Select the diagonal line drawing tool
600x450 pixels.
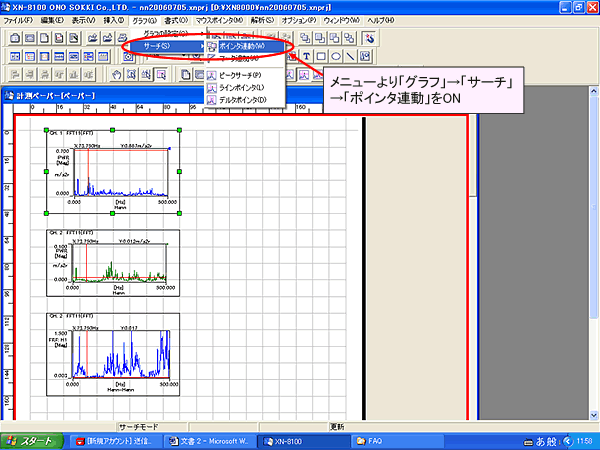tap(349, 55)
